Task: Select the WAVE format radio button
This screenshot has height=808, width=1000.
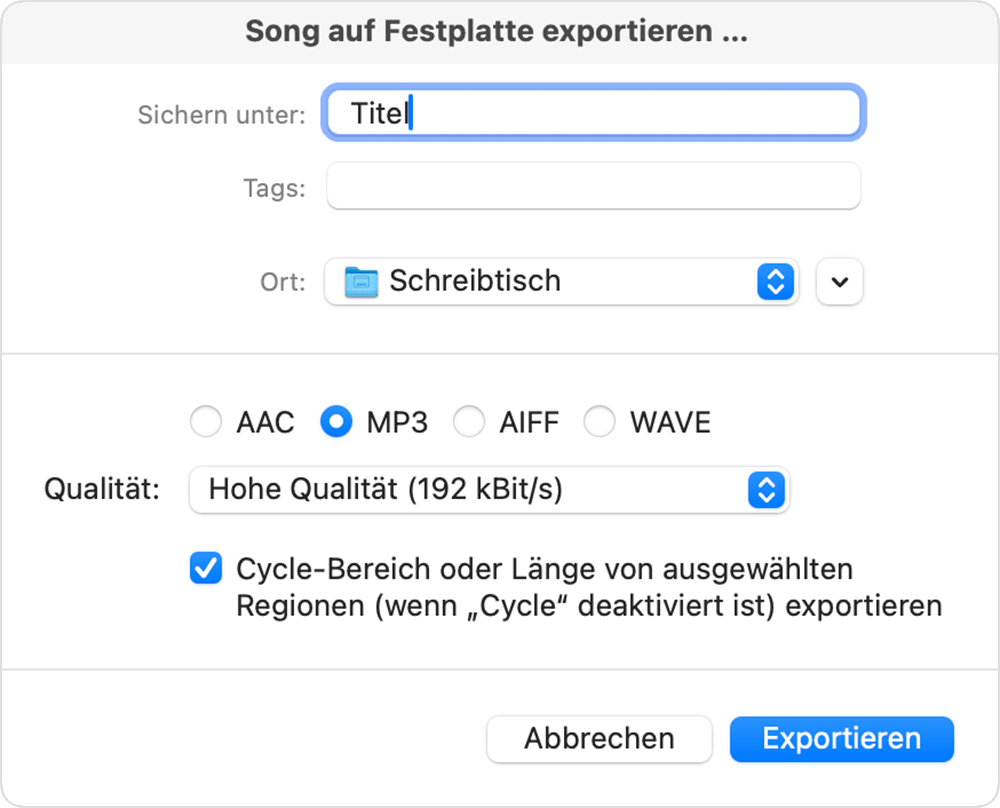Action: pyautogui.click(x=600, y=422)
